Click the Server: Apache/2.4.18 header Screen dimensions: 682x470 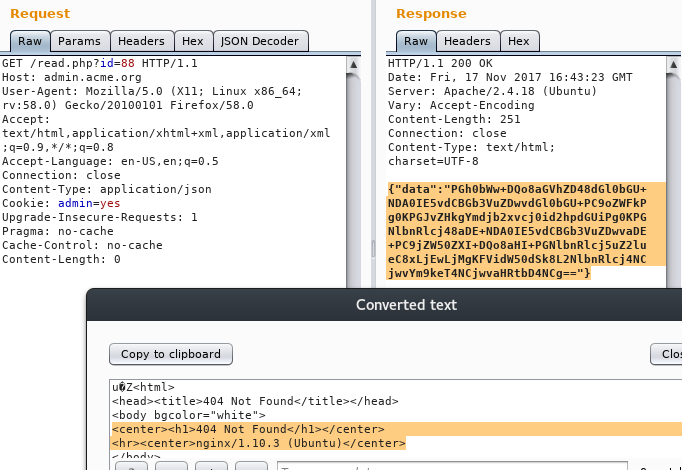492,91
